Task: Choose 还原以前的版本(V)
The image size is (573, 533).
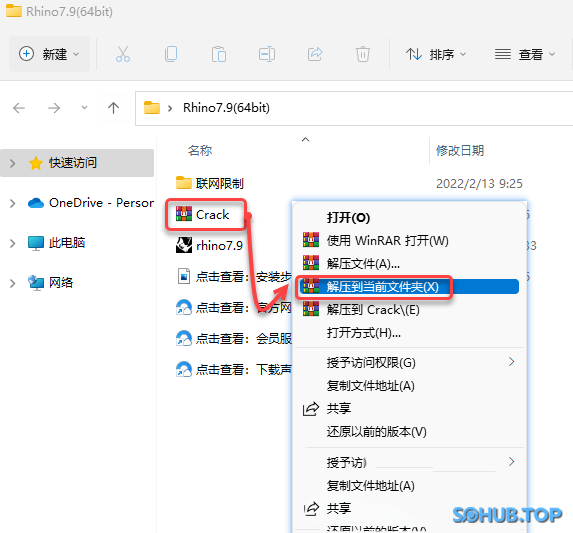Action: [376, 432]
